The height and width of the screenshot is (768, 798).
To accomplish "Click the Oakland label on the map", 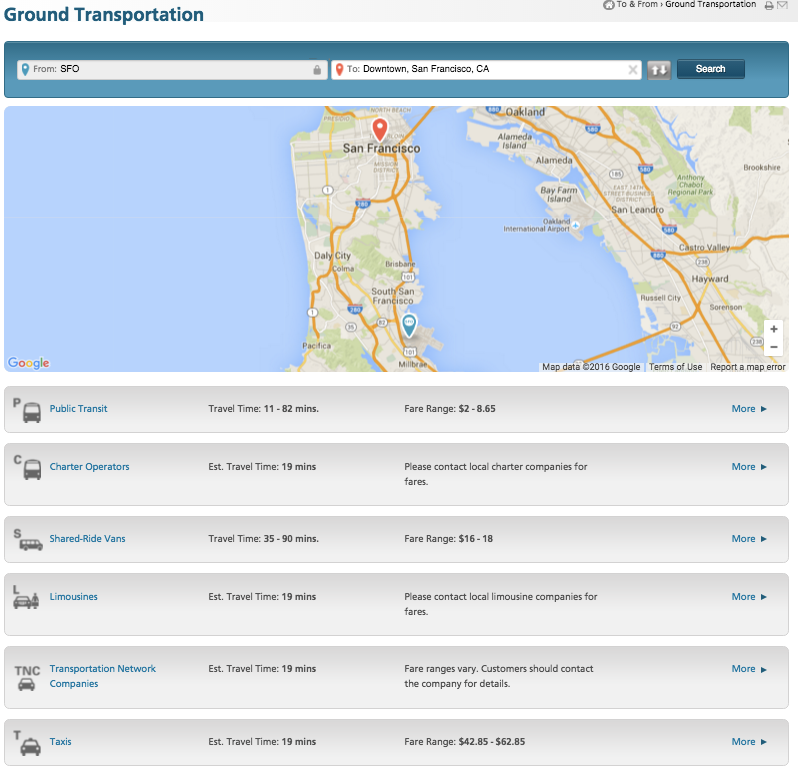I will [525, 112].
